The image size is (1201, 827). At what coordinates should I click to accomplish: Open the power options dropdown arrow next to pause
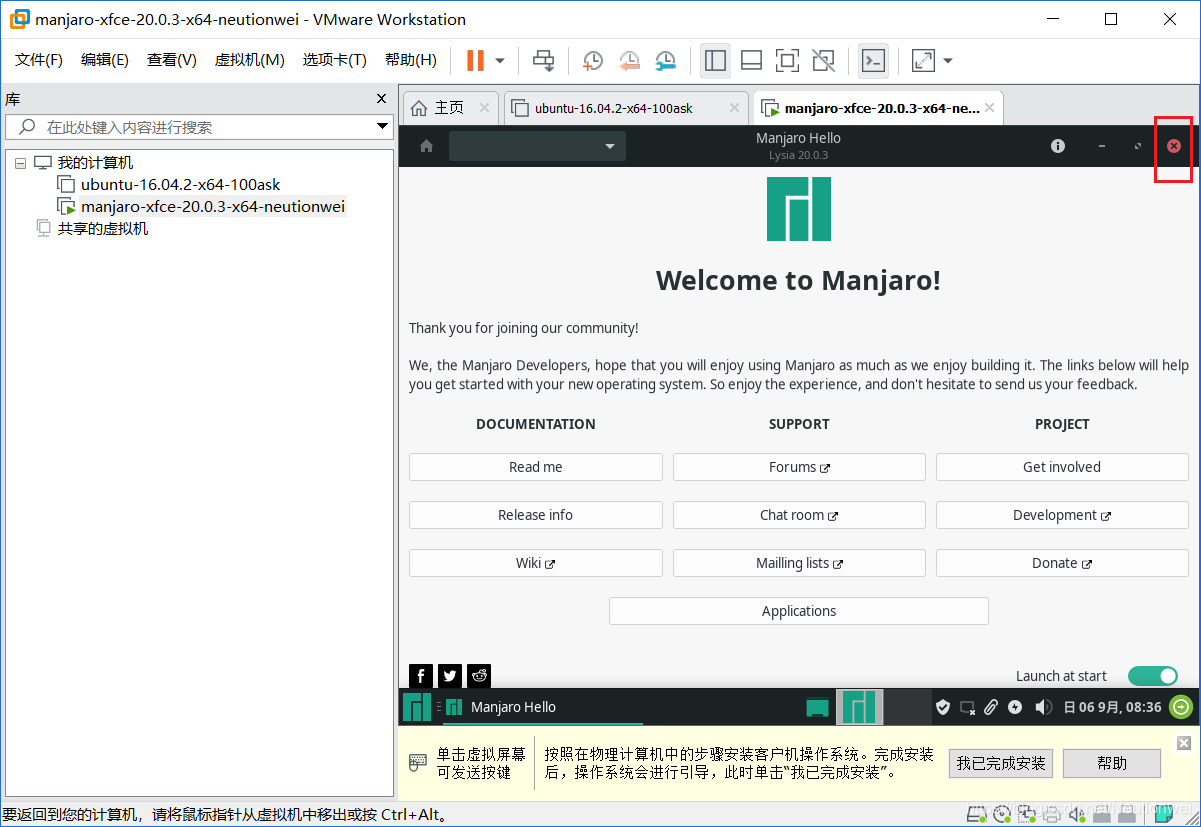[x=500, y=61]
